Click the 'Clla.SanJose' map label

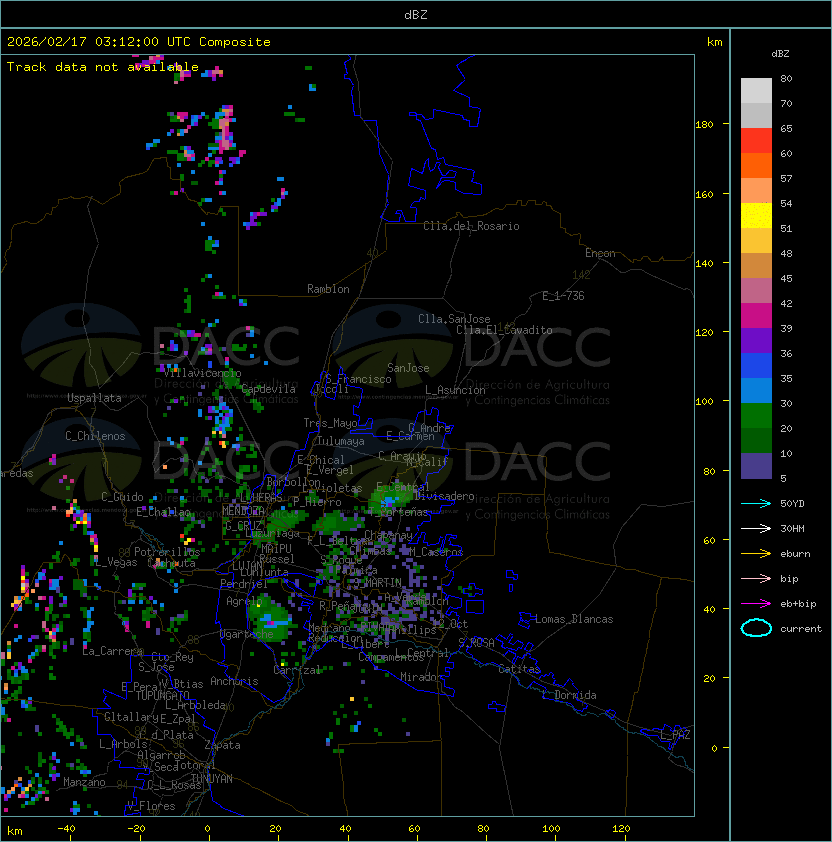(454, 319)
